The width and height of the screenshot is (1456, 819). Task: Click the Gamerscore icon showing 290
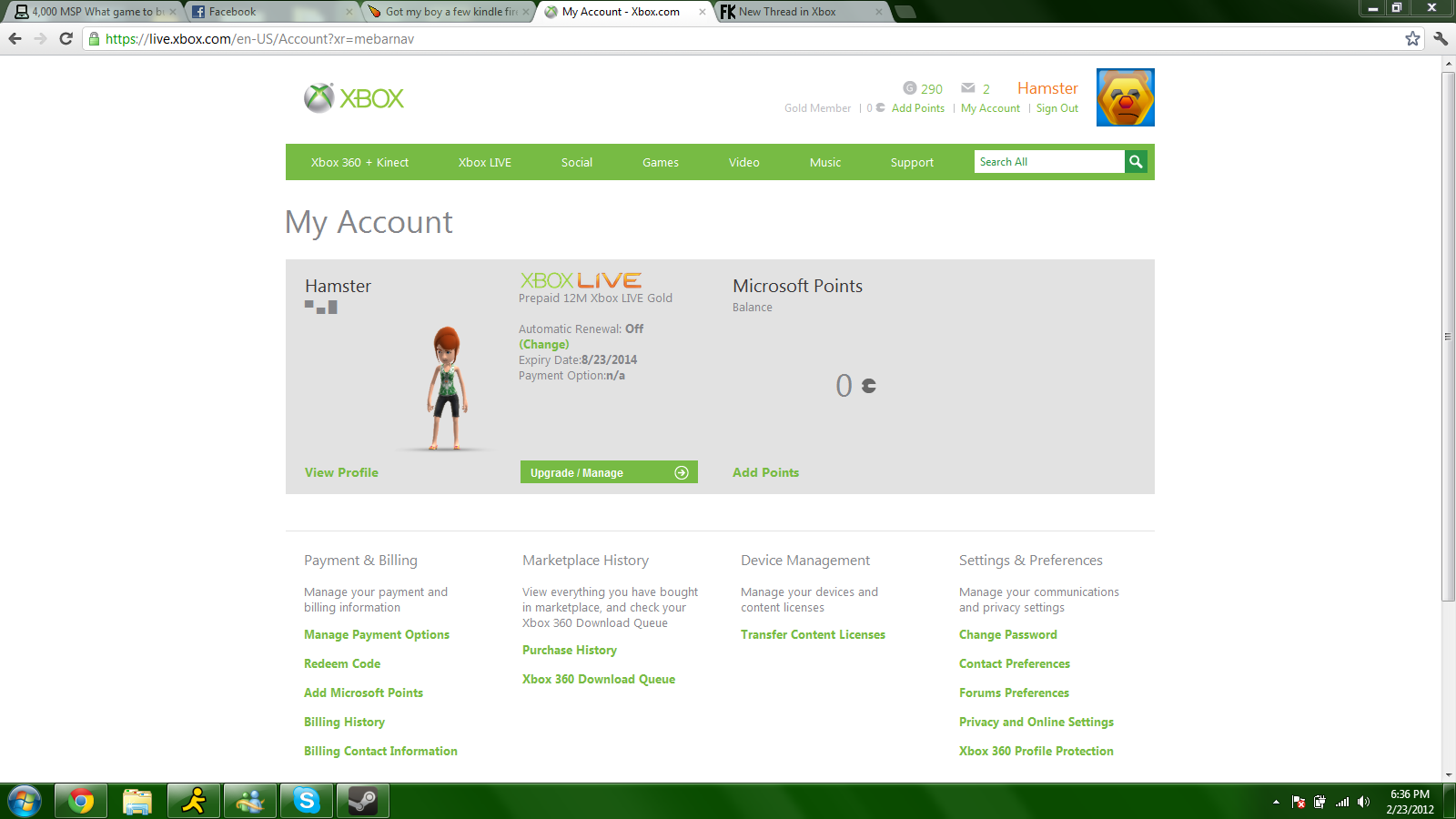[910, 88]
